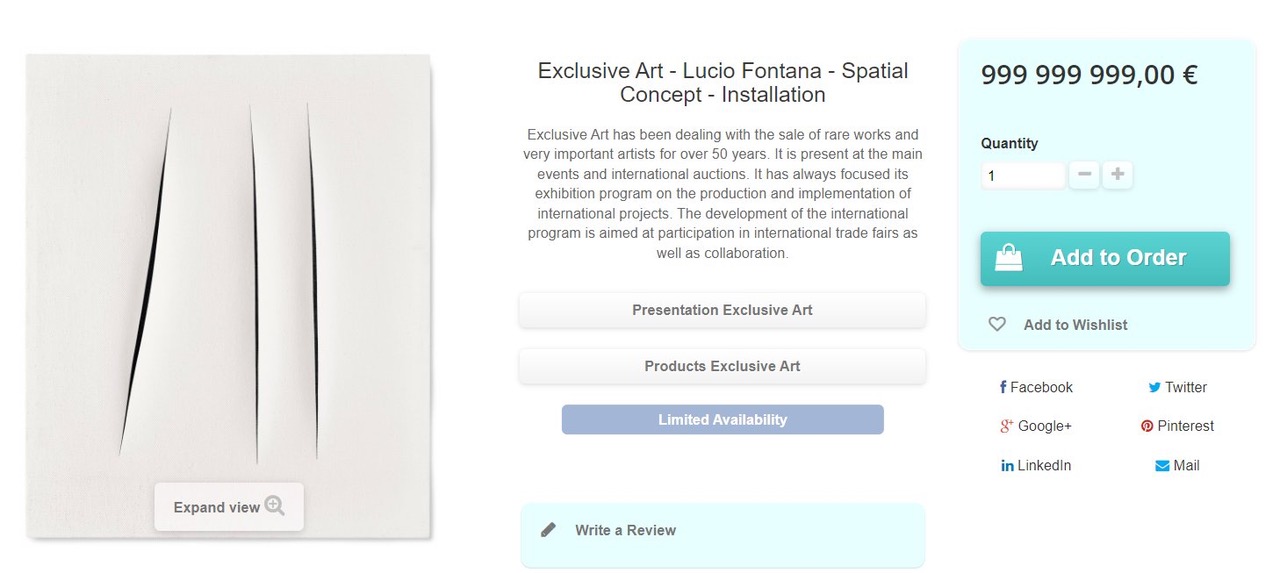The image size is (1280, 573).
Task: Click the magnifier icon in Expand view
Action: click(275, 506)
